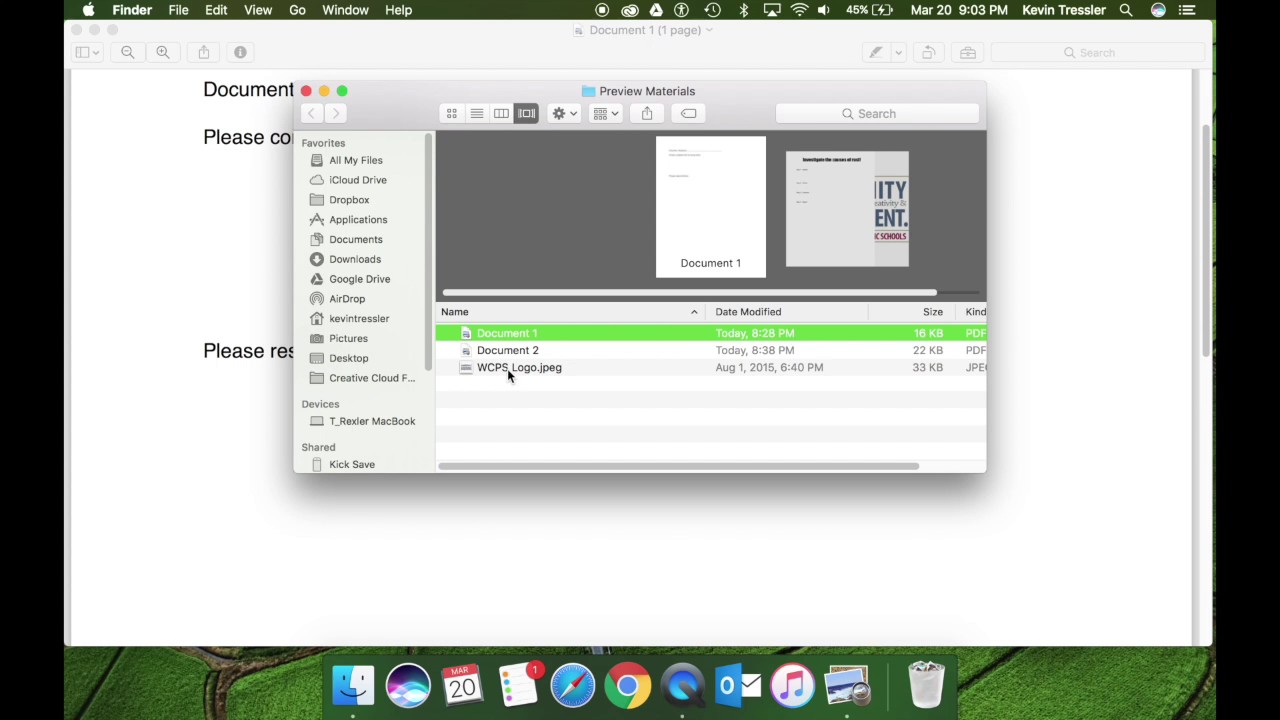Click the file list horizontal scrollbar
This screenshot has height=720, width=1280.
coord(678,466)
